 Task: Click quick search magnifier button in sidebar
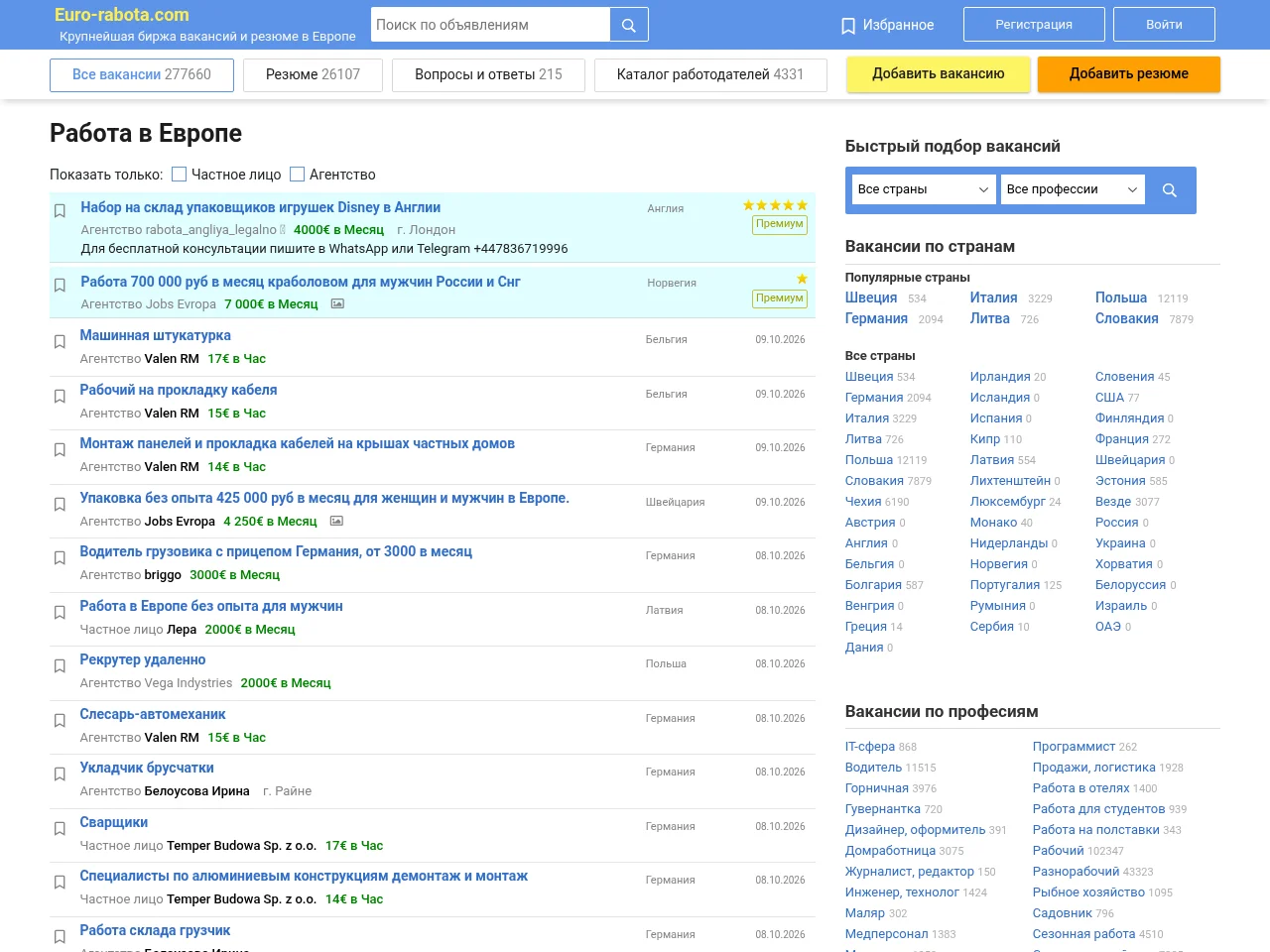pyautogui.click(x=1170, y=190)
